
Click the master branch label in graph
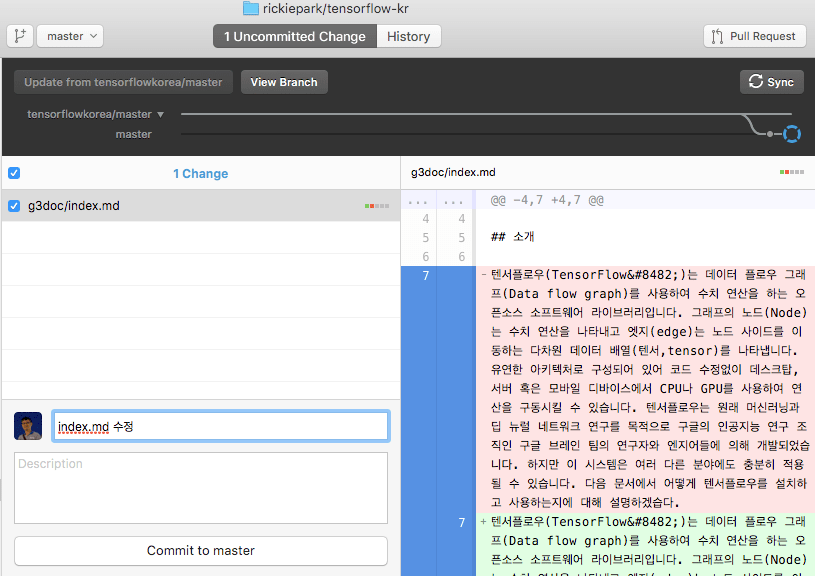(x=134, y=134)
